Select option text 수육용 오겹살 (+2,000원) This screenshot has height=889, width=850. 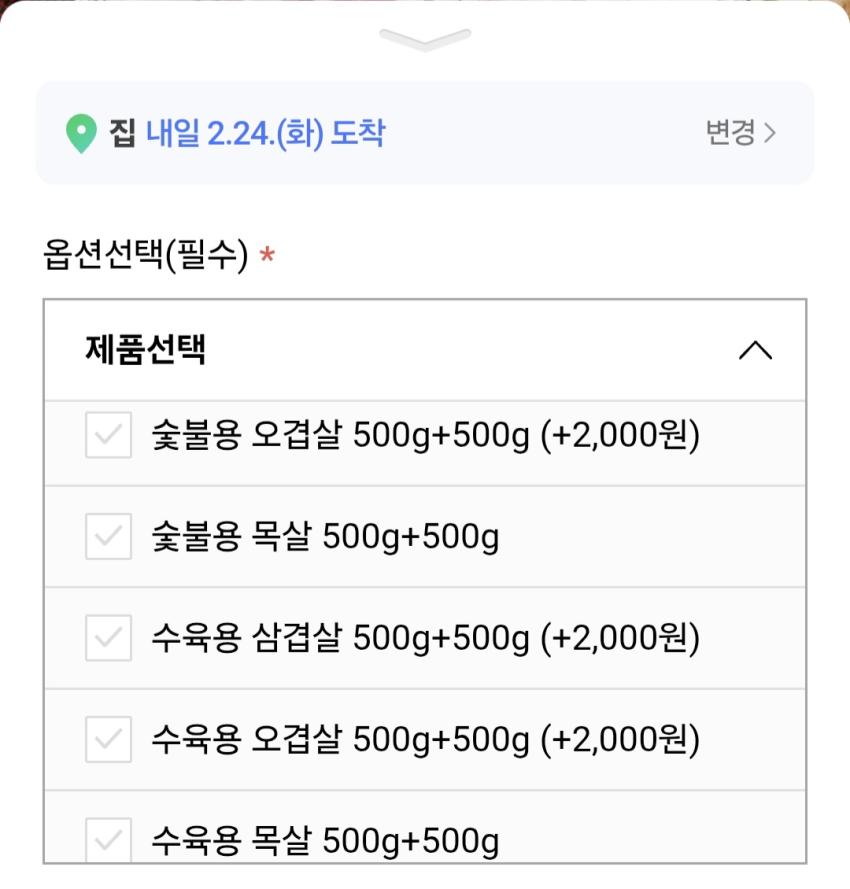tap(425, 740)
